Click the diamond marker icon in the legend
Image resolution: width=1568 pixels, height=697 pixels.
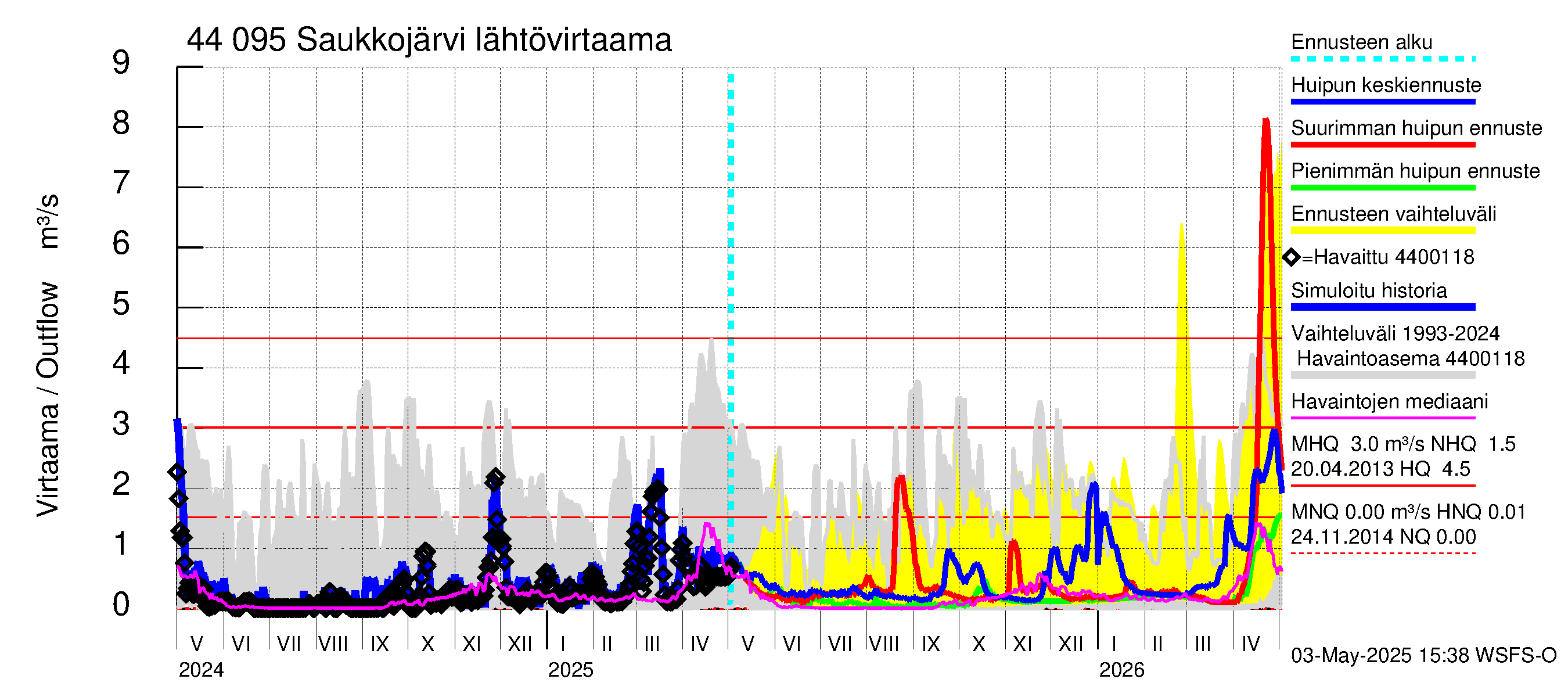click(1292, 257)
